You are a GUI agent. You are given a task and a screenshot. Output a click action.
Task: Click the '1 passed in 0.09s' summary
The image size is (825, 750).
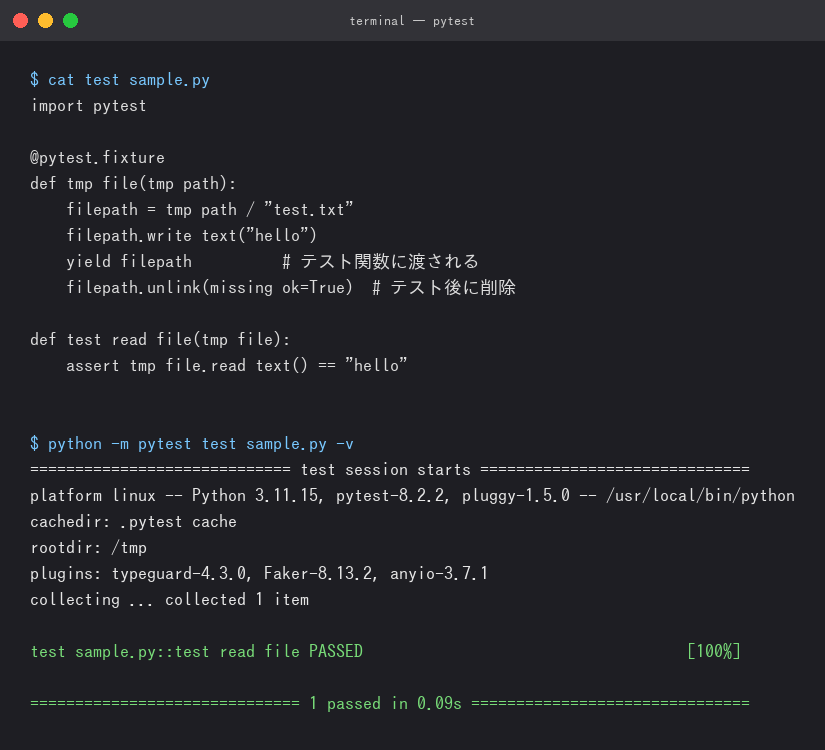coord(386,704)
